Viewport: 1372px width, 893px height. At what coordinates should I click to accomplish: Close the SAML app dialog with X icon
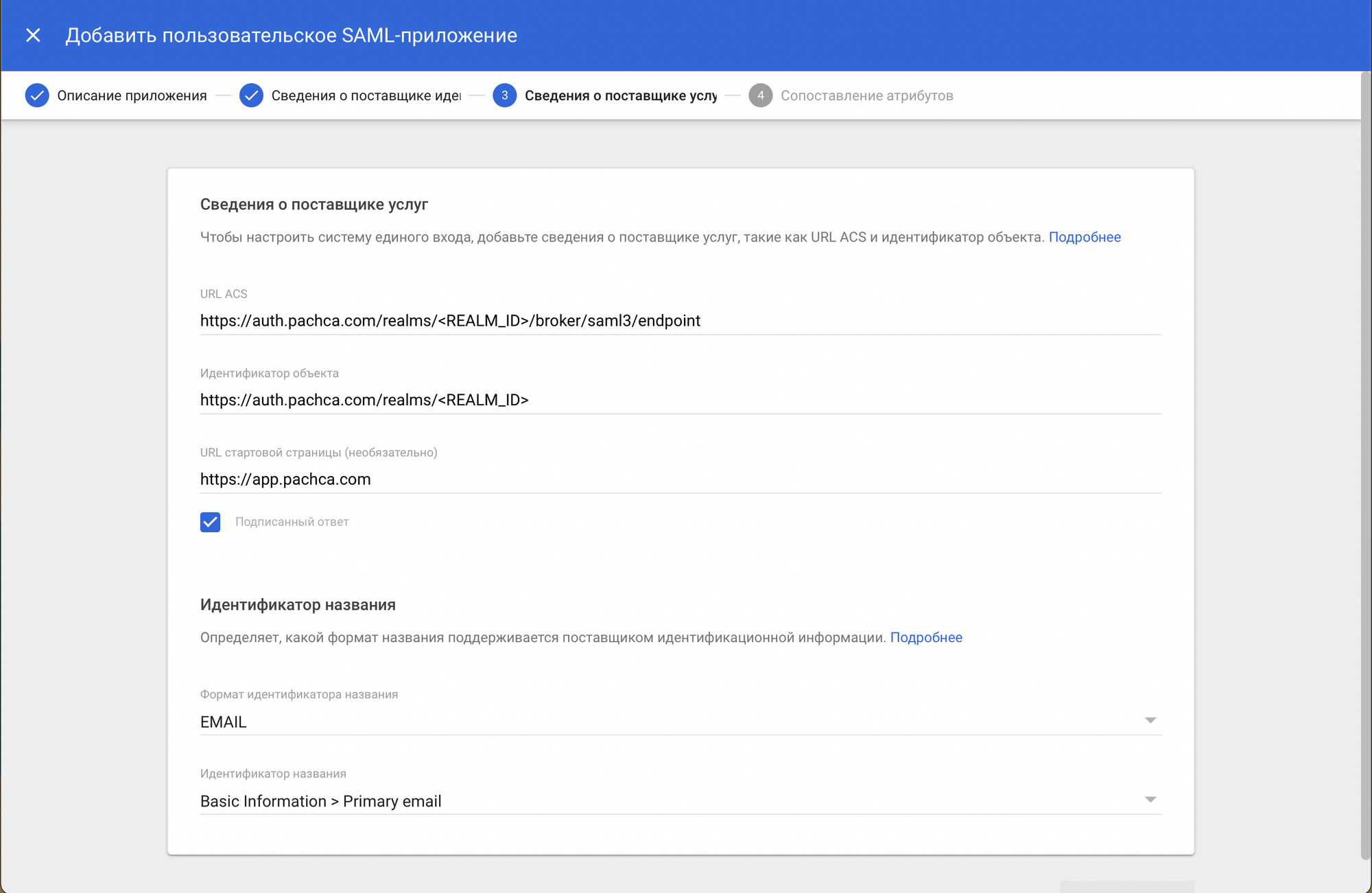coord(33,35)
